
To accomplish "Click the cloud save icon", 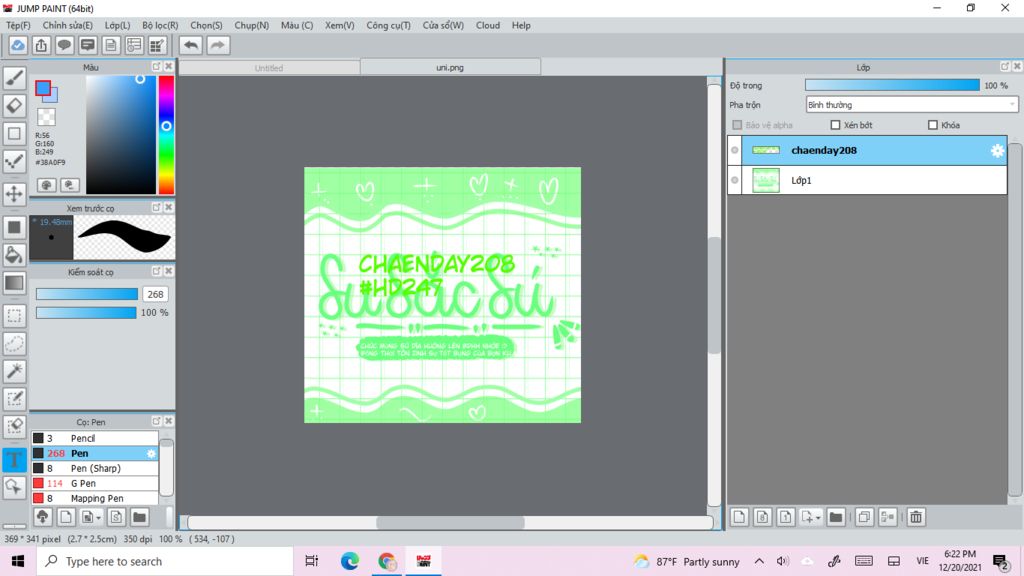I will click(x=18, y=45).
